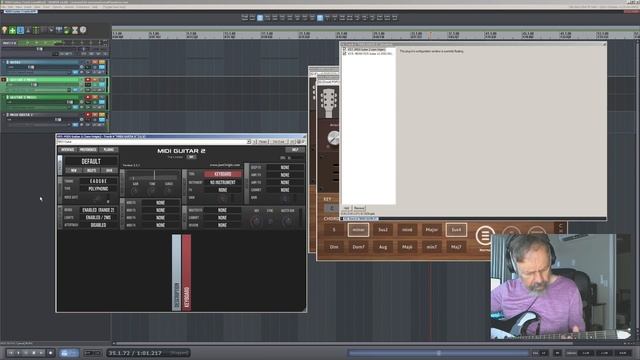640x360 pixels.
Task: Select the DESTRUCTION vertical tab in MIDI Guitar 2
Action: click(176, 272)
